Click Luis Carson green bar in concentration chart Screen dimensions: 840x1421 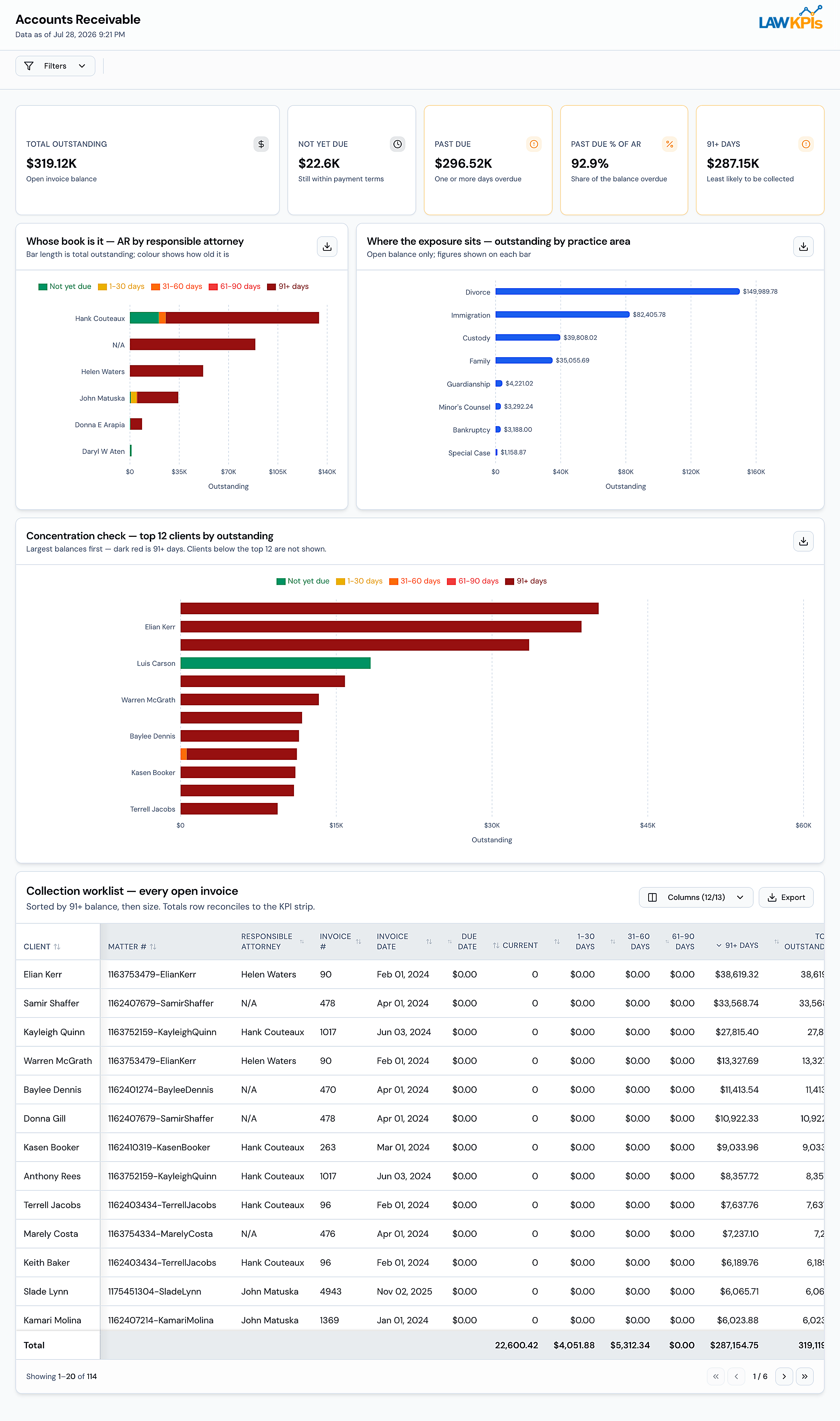tap(276, 663)
